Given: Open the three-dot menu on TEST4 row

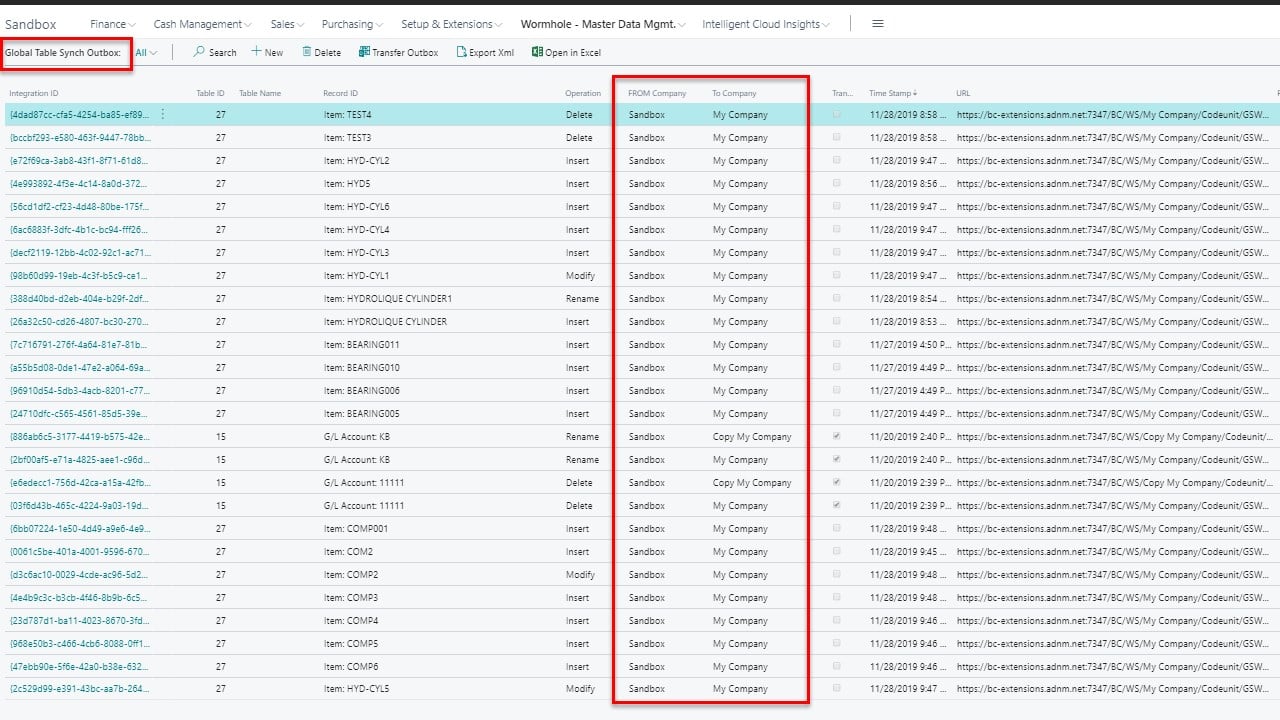Looking at the screenshot, I should 163,115.
